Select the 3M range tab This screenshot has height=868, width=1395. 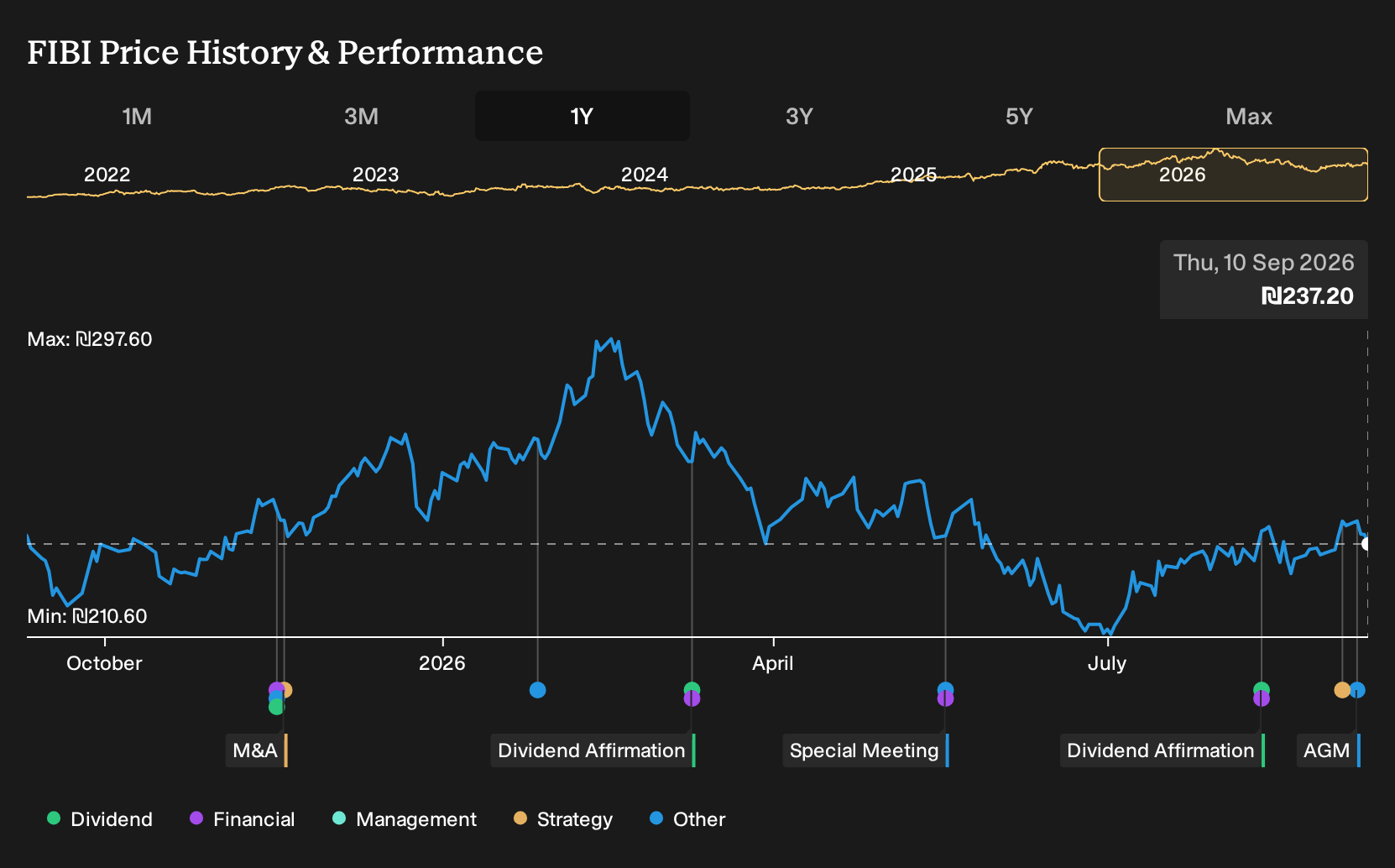coord(361,116)
